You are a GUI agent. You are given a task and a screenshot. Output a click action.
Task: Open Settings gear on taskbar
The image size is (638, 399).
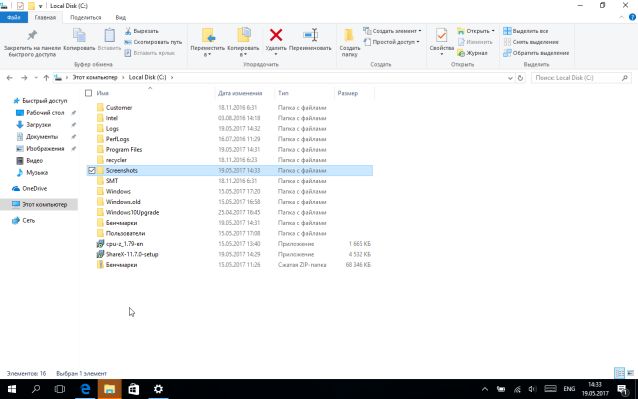(158, 389)
